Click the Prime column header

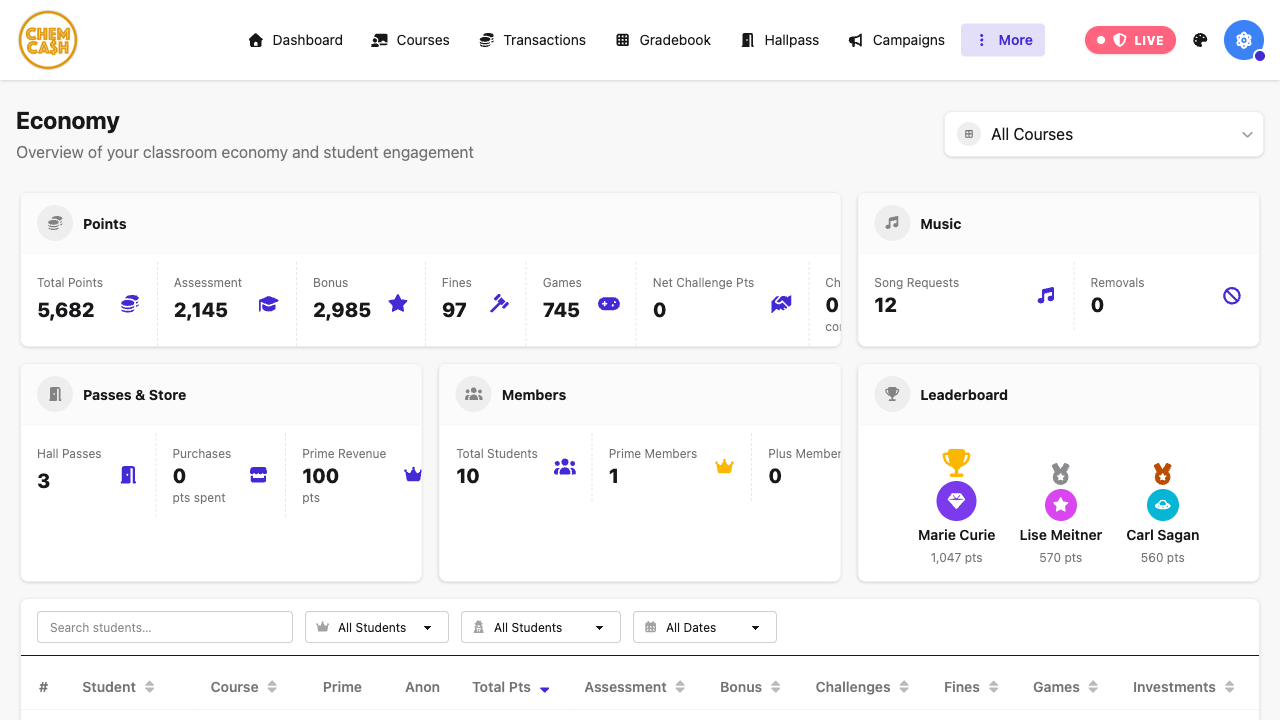[342, 687]
